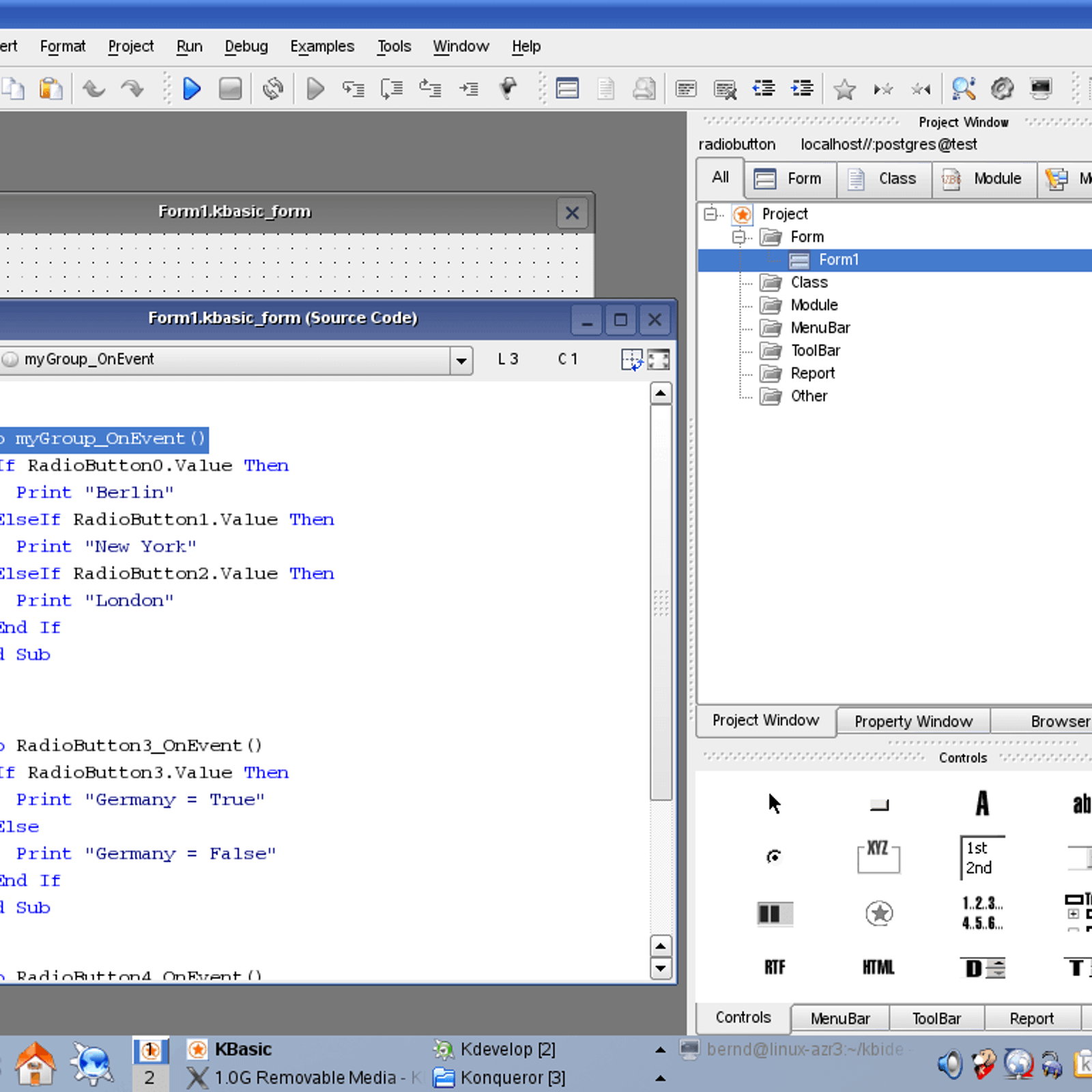Collapse the Form folder node
Screen dimensions: 1092x1092
pyautogui.click(x=739, y=237)
